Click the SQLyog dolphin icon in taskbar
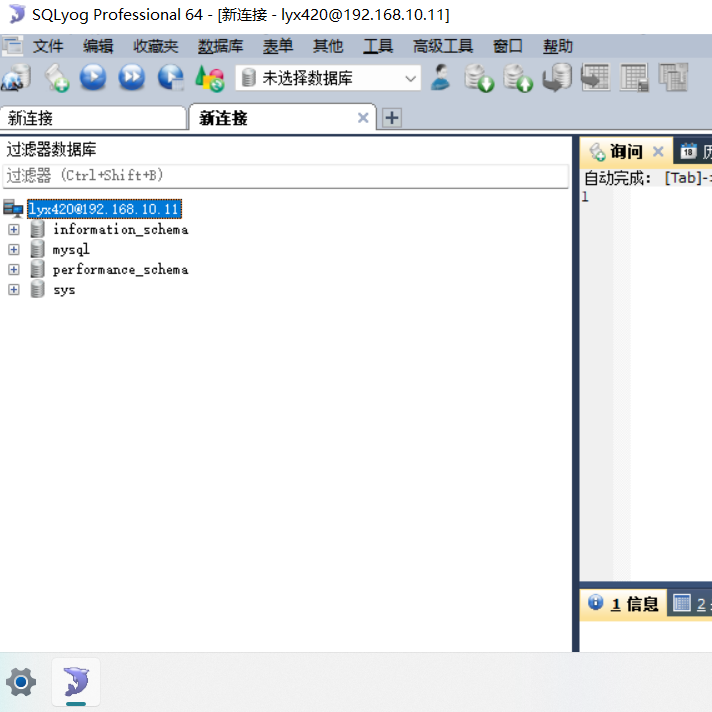 [x=76, y=682]
